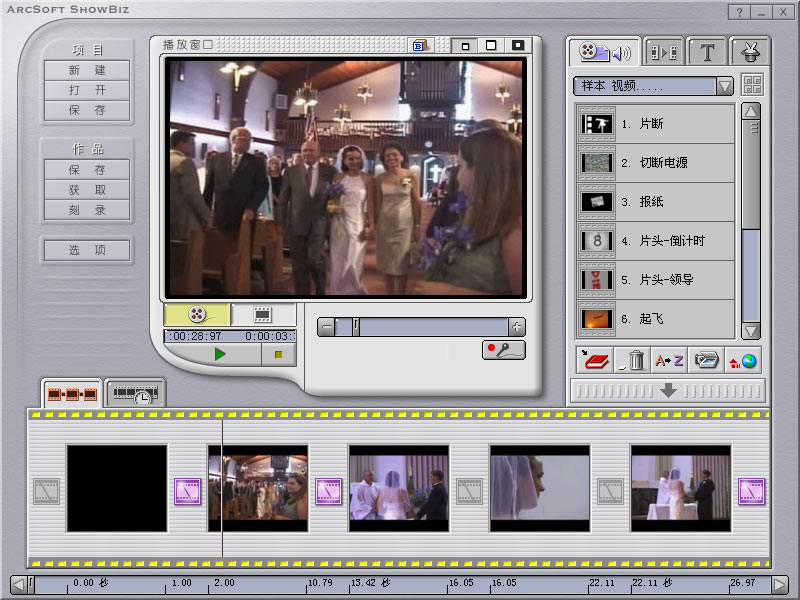Open the effects wizard hat tab
This screenshot has width=800, height=600.
(x=749, y=52)
